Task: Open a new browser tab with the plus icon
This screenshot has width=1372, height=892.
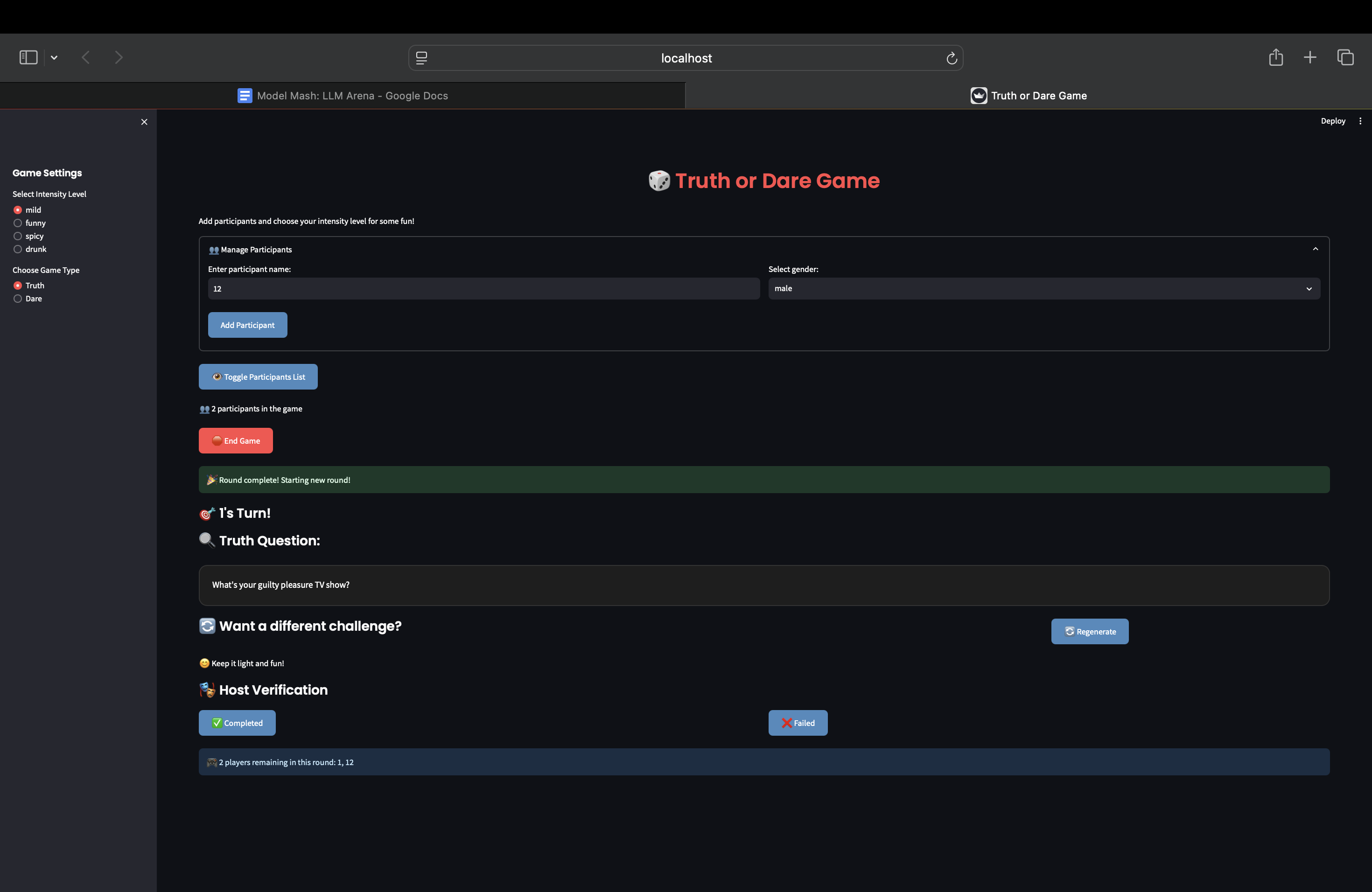Action: coord(1310,57)
